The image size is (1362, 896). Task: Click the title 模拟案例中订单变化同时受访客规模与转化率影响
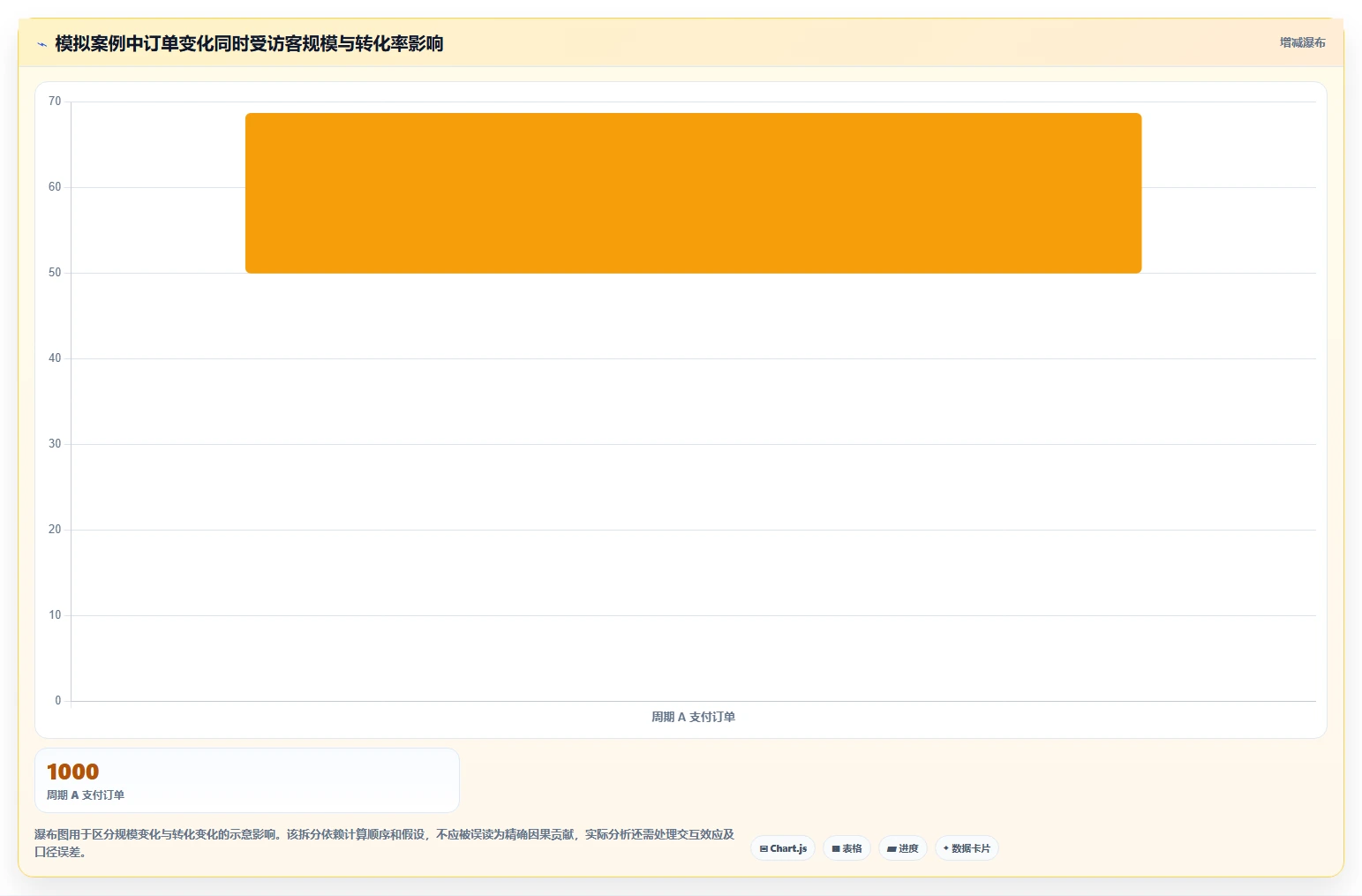249,43
